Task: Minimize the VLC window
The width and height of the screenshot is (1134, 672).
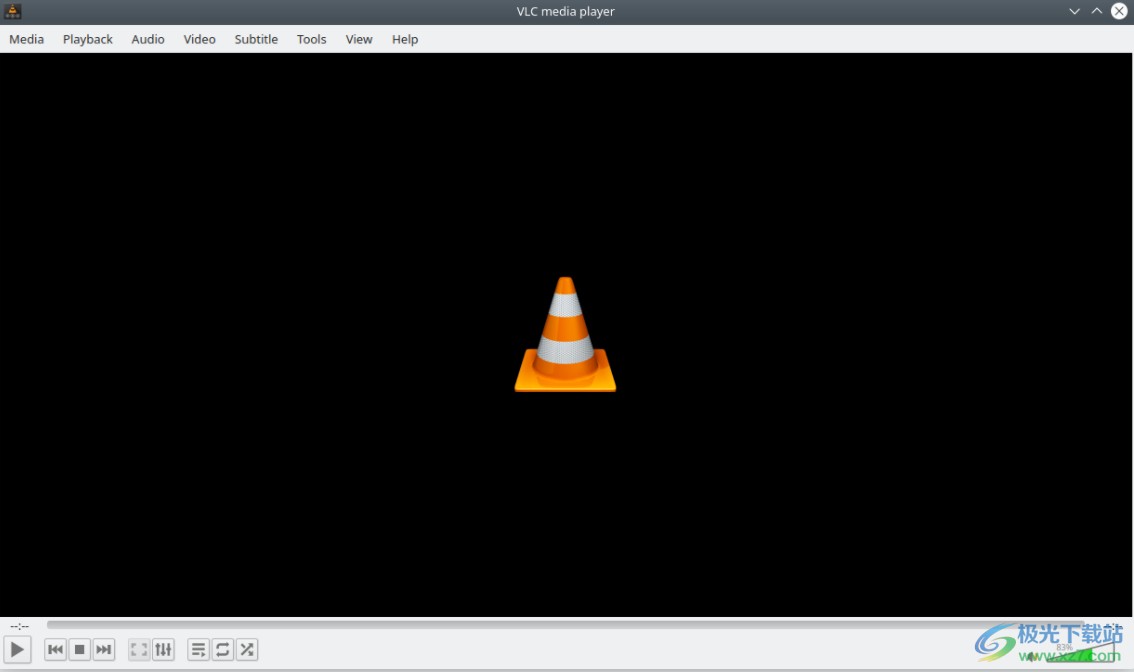Action: point(1075,12)
